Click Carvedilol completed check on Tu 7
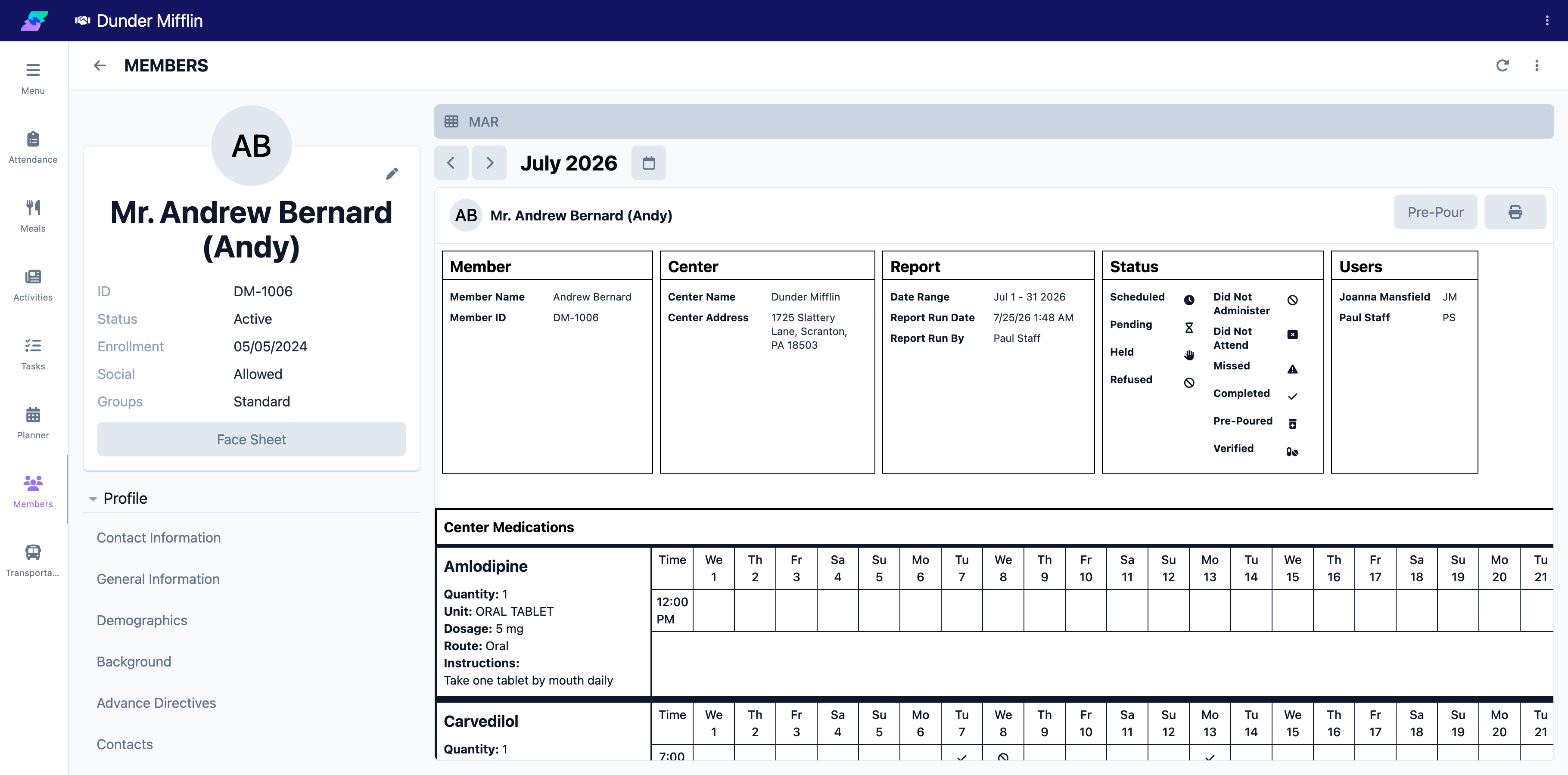The height and width of the screenshot is (775, 1568). point(962,757)
